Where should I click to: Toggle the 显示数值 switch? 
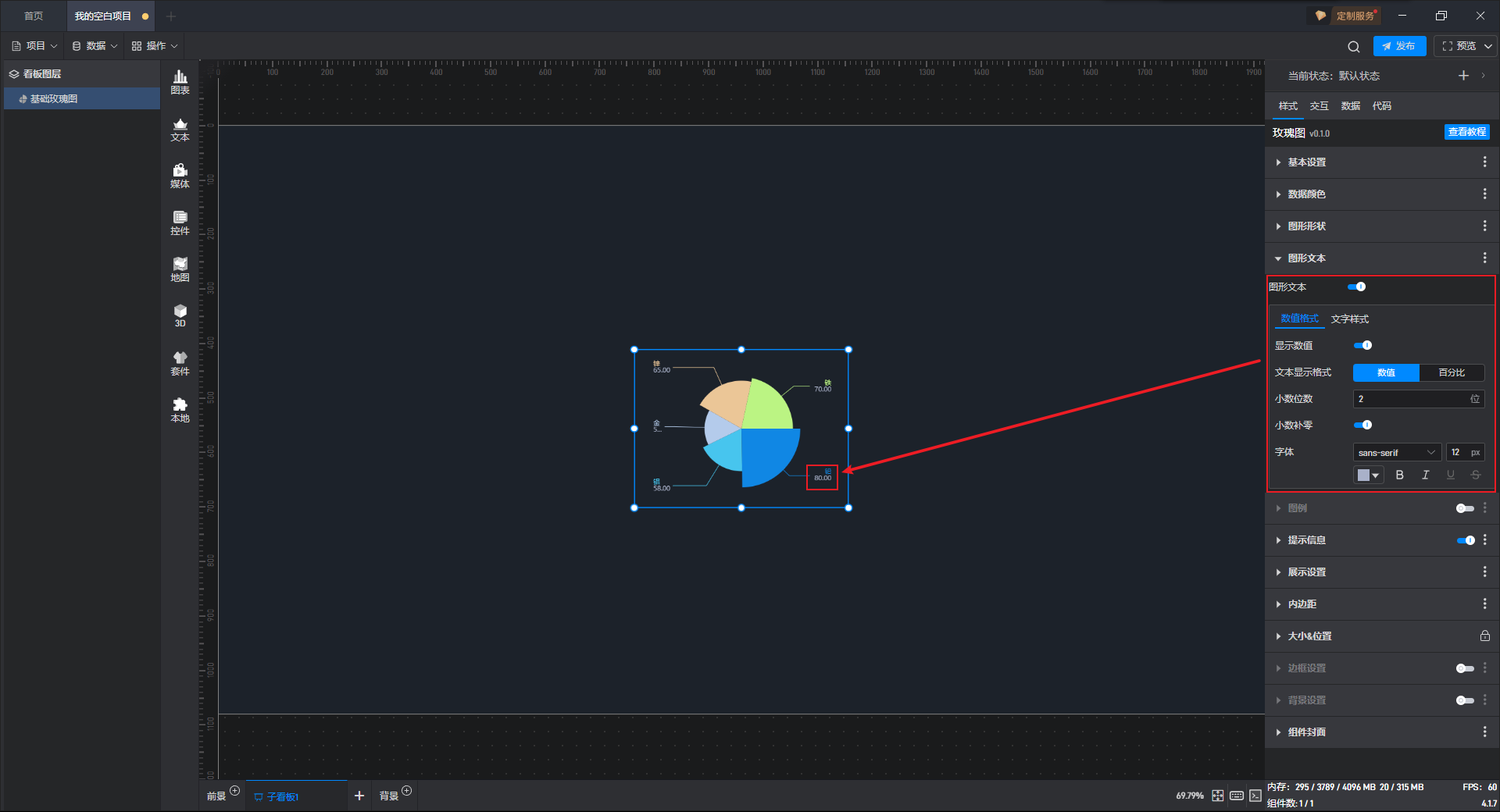click(1362, 346)
